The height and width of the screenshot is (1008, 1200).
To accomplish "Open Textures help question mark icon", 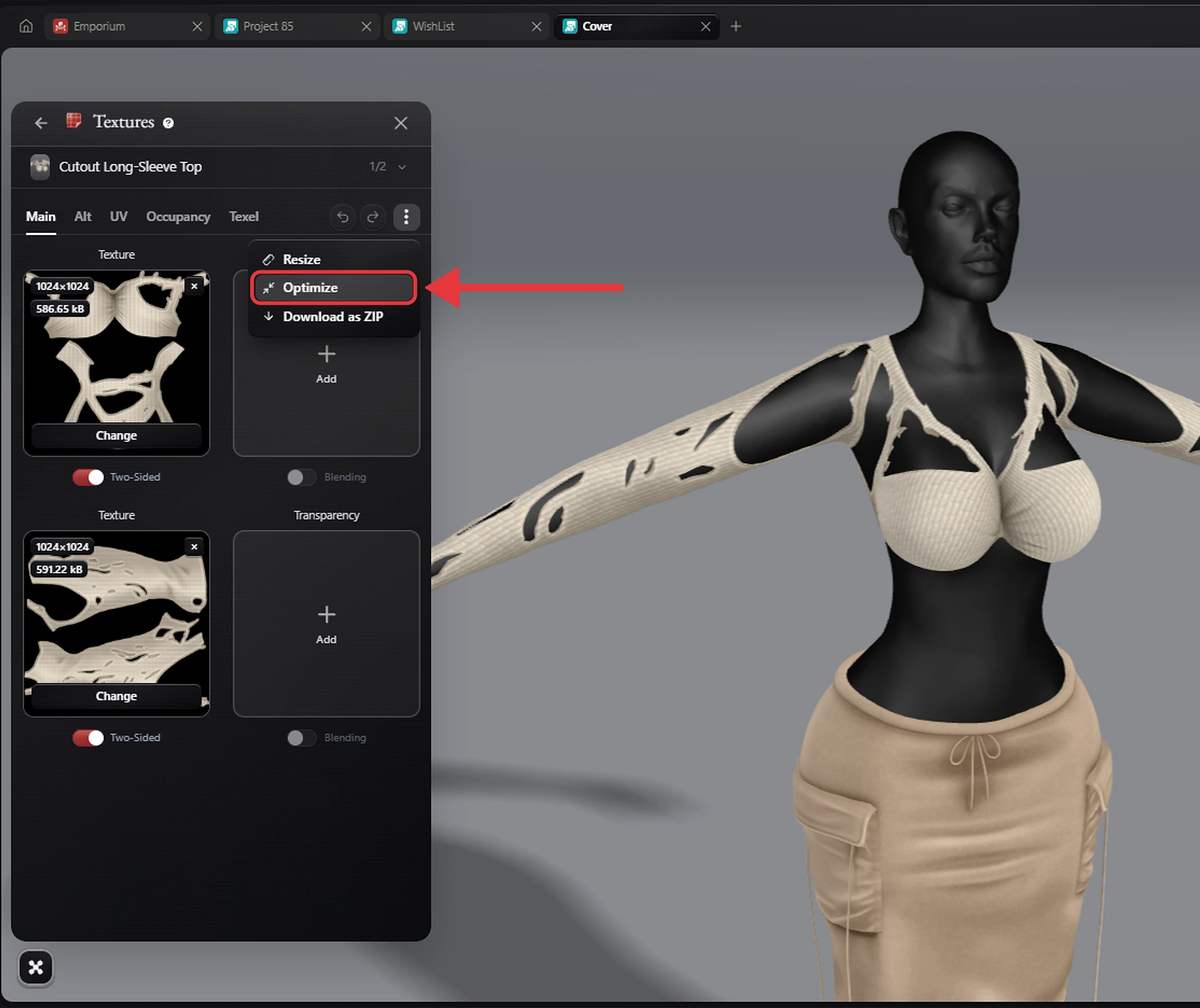I will [x=168, y=123].
